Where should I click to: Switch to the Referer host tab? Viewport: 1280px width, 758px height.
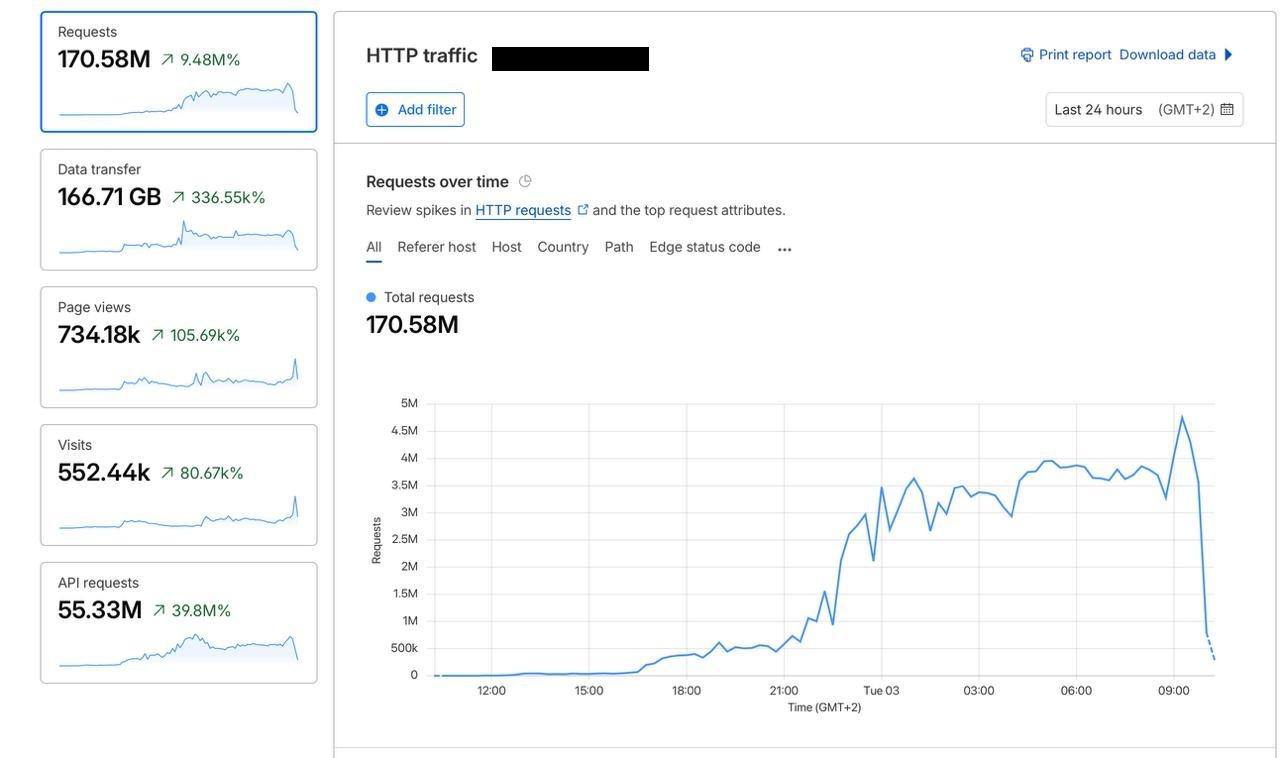click(x=437, y=247)
